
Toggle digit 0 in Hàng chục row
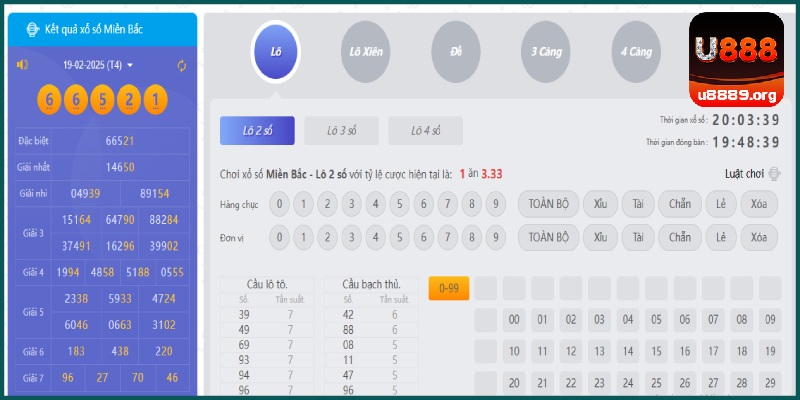tap(280, 205)
